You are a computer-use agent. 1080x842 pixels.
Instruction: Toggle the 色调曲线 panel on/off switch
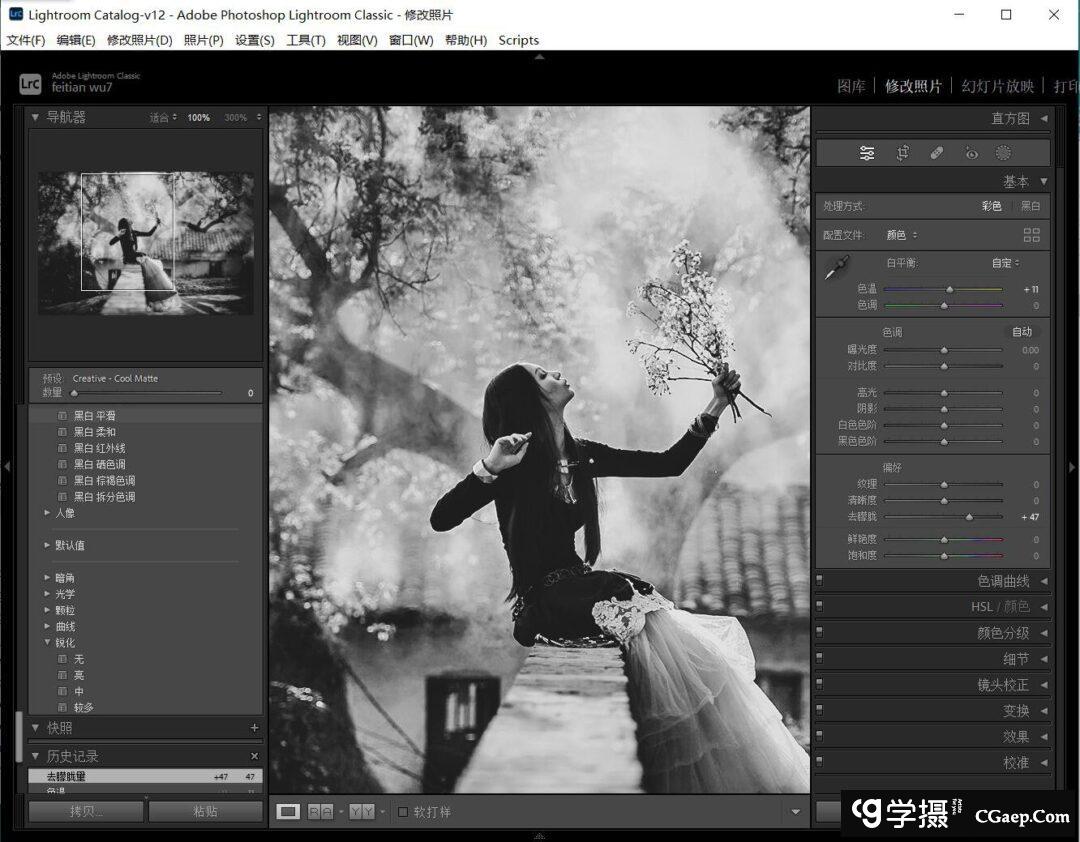point(820,581)
